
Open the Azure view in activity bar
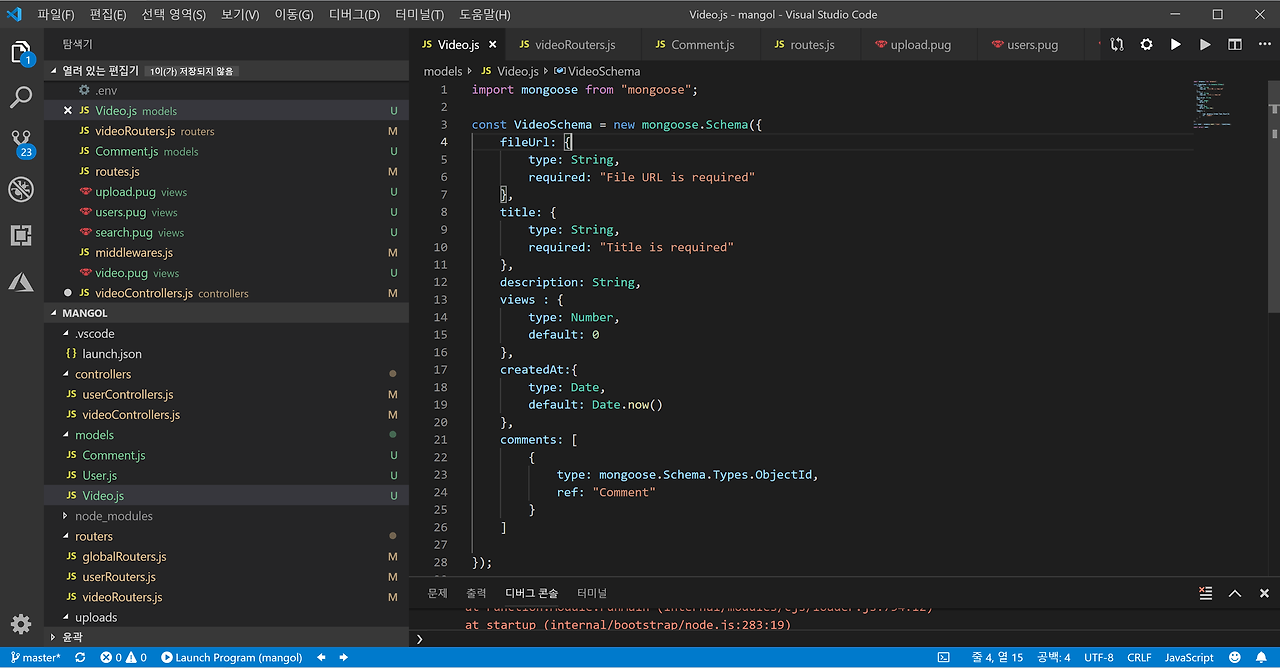point(21,282)
